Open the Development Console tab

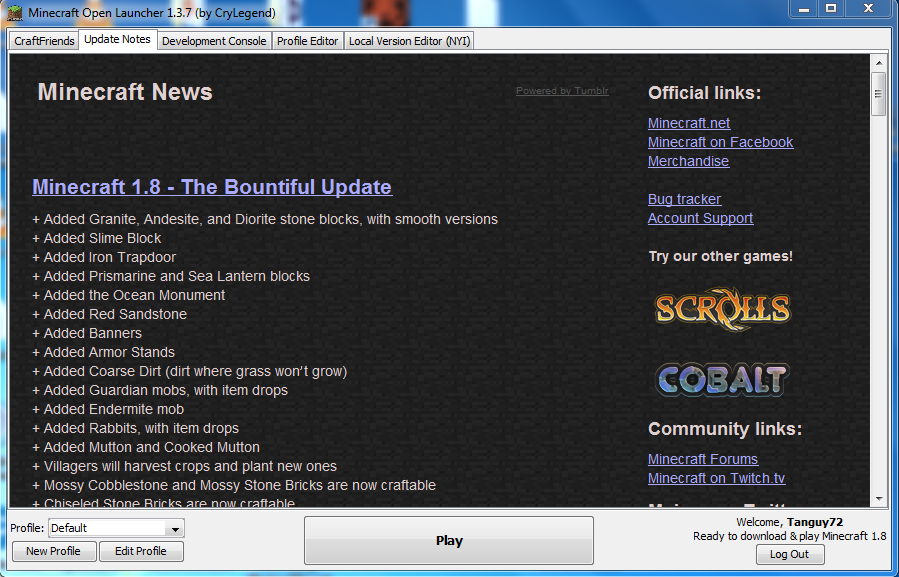pyautogui.click(x=214, y=41)
